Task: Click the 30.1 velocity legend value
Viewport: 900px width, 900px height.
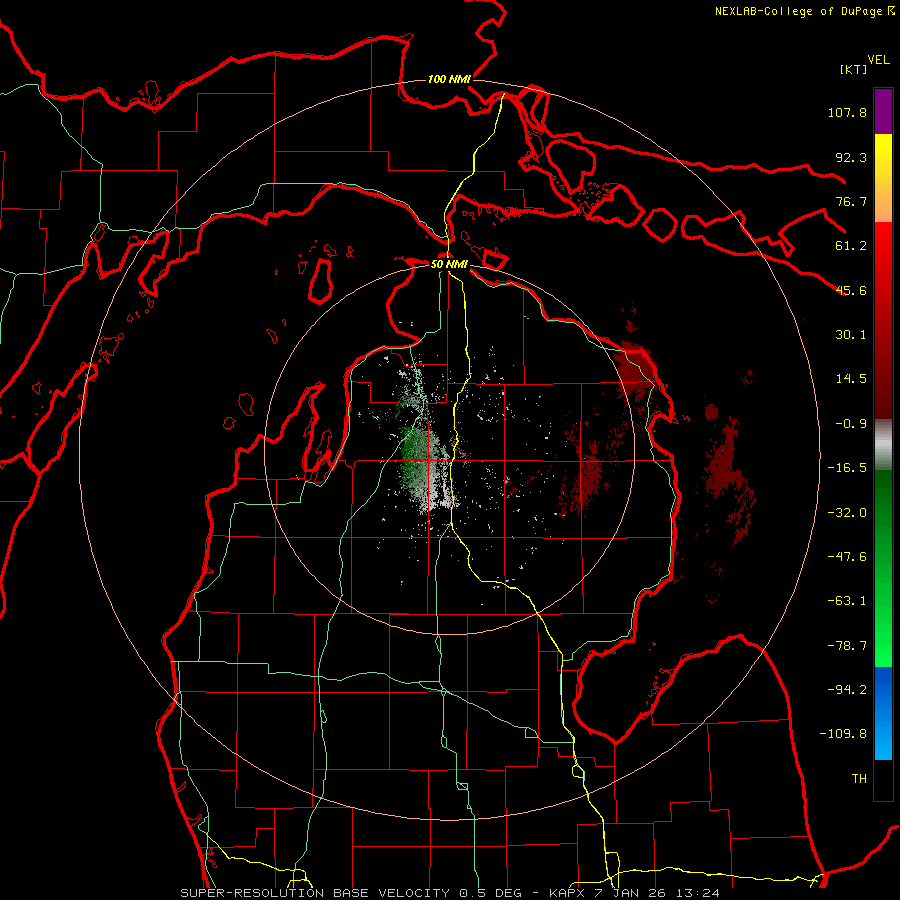Action: click(851, 335)
